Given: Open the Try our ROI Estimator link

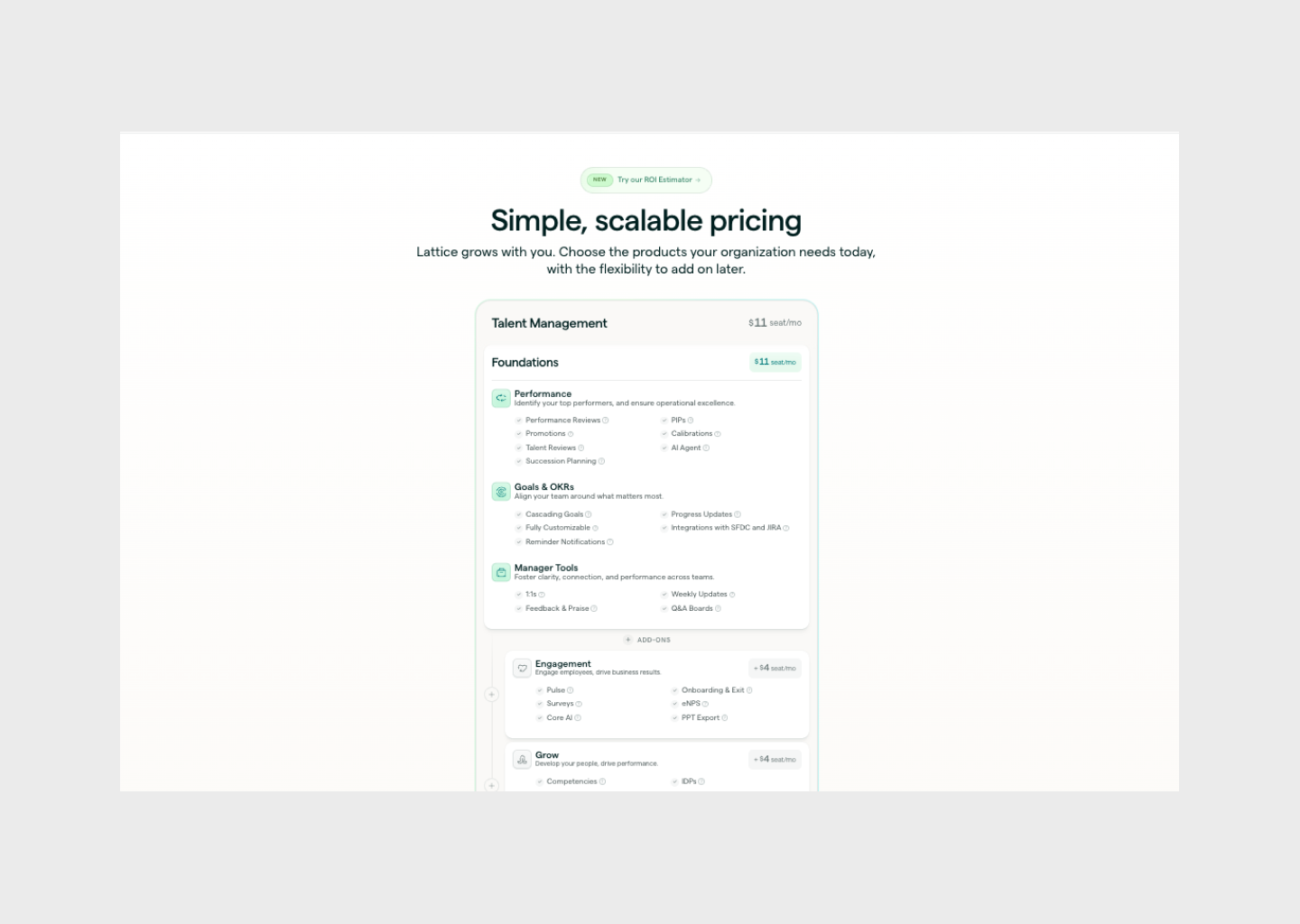Looking at the screenshot, I should [659, 180].
